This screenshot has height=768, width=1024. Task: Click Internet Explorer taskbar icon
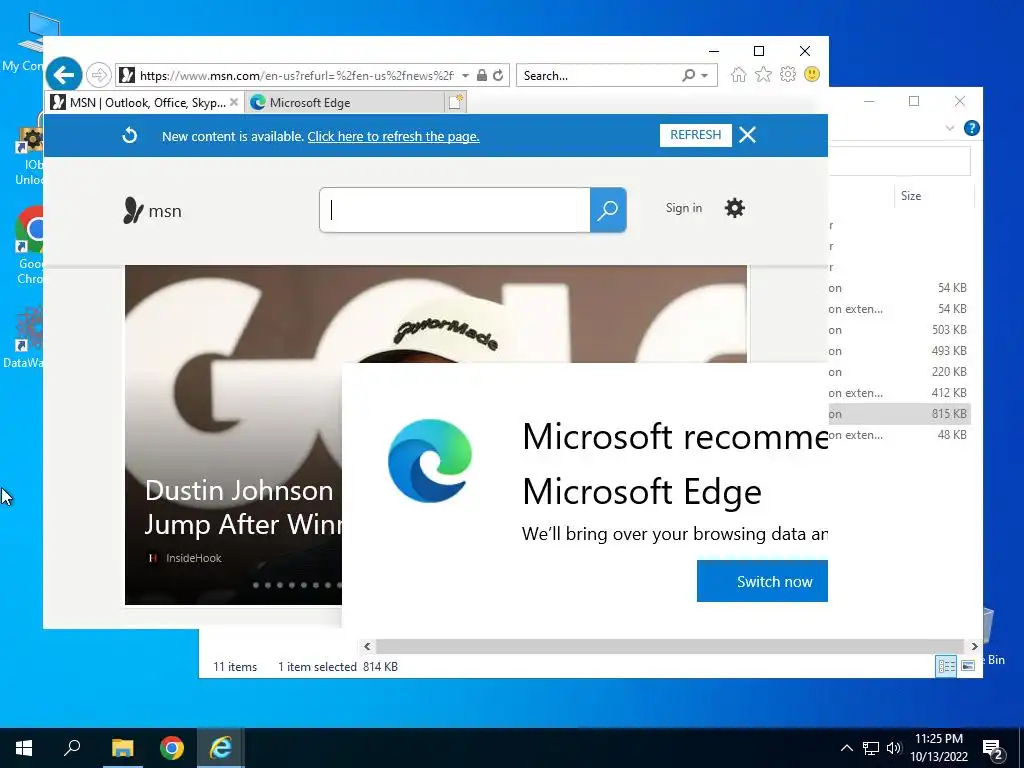(x=221, y=748)
